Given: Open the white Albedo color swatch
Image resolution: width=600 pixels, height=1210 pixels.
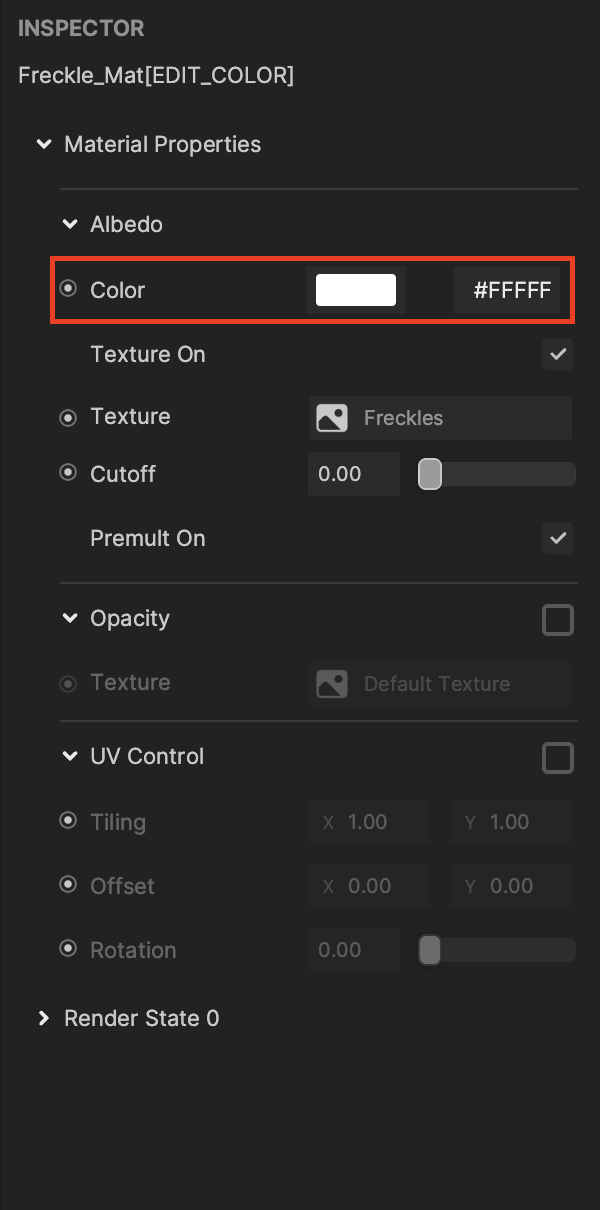Looking at the screenshot, I should pyautogui.click(x=356, y=290).
